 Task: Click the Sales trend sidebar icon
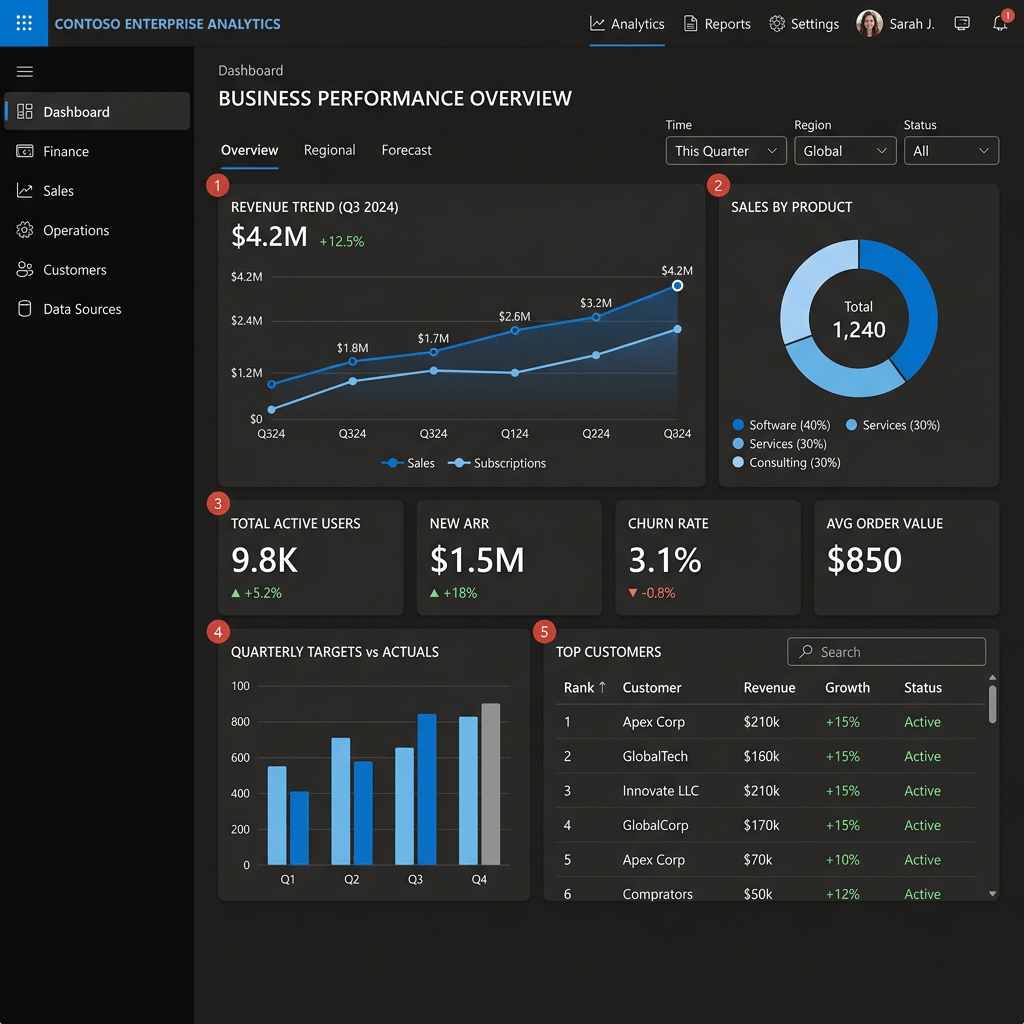pyautogui.click(x=25, y=191)
